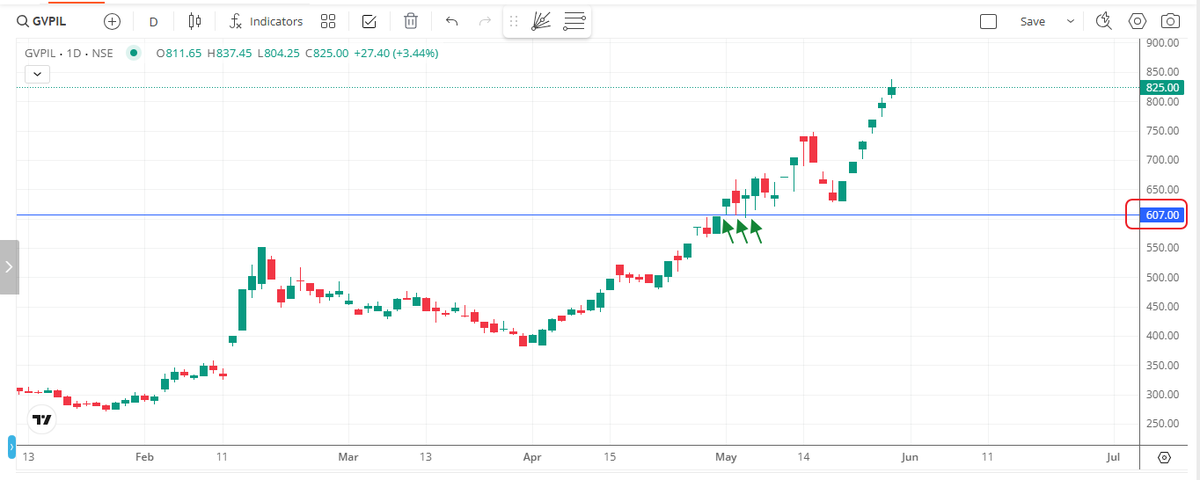Image resolution: width=1200 pixels, height=480 pixels.
Task: Open the chart layout selector square
Action: pyautogui.click(x=989, y=21)
